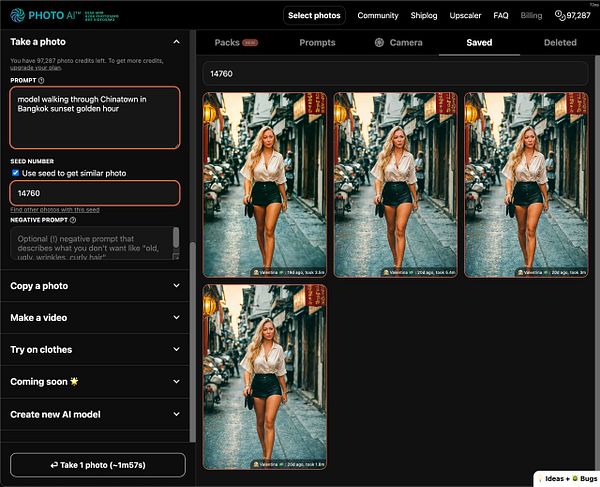Click the seed number field showing 14760
600x487 pixels.
point(95,193)
